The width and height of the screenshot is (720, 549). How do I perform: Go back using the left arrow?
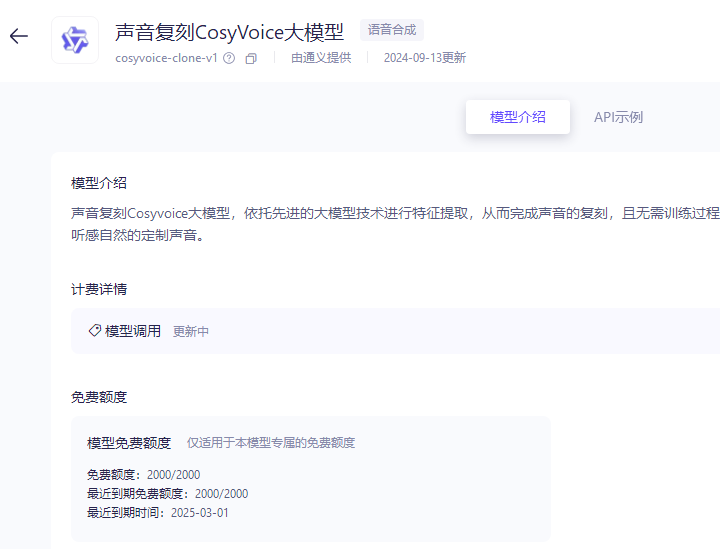coord(19,36)
